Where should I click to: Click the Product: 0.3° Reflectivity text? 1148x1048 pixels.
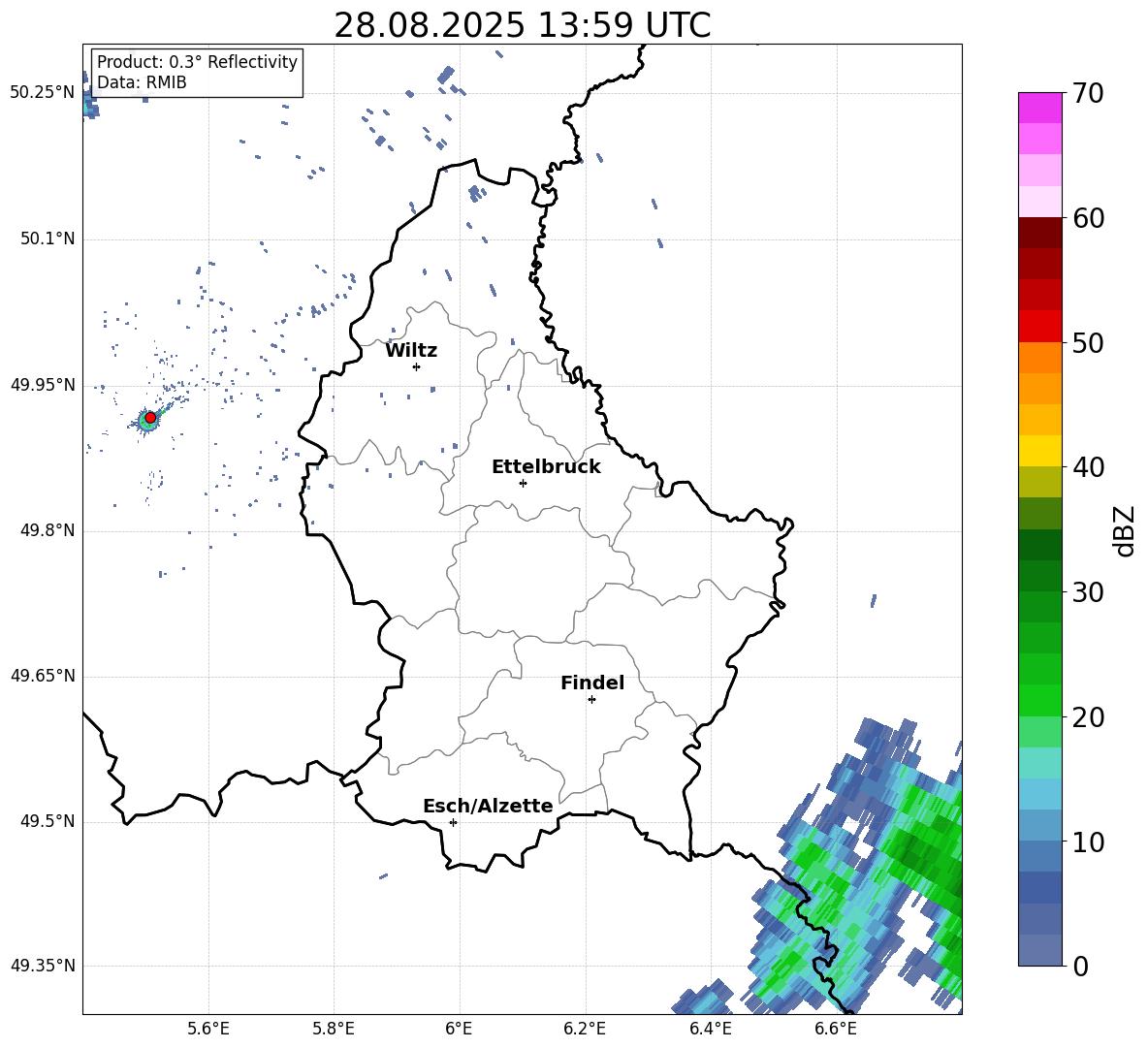point(197,62)
